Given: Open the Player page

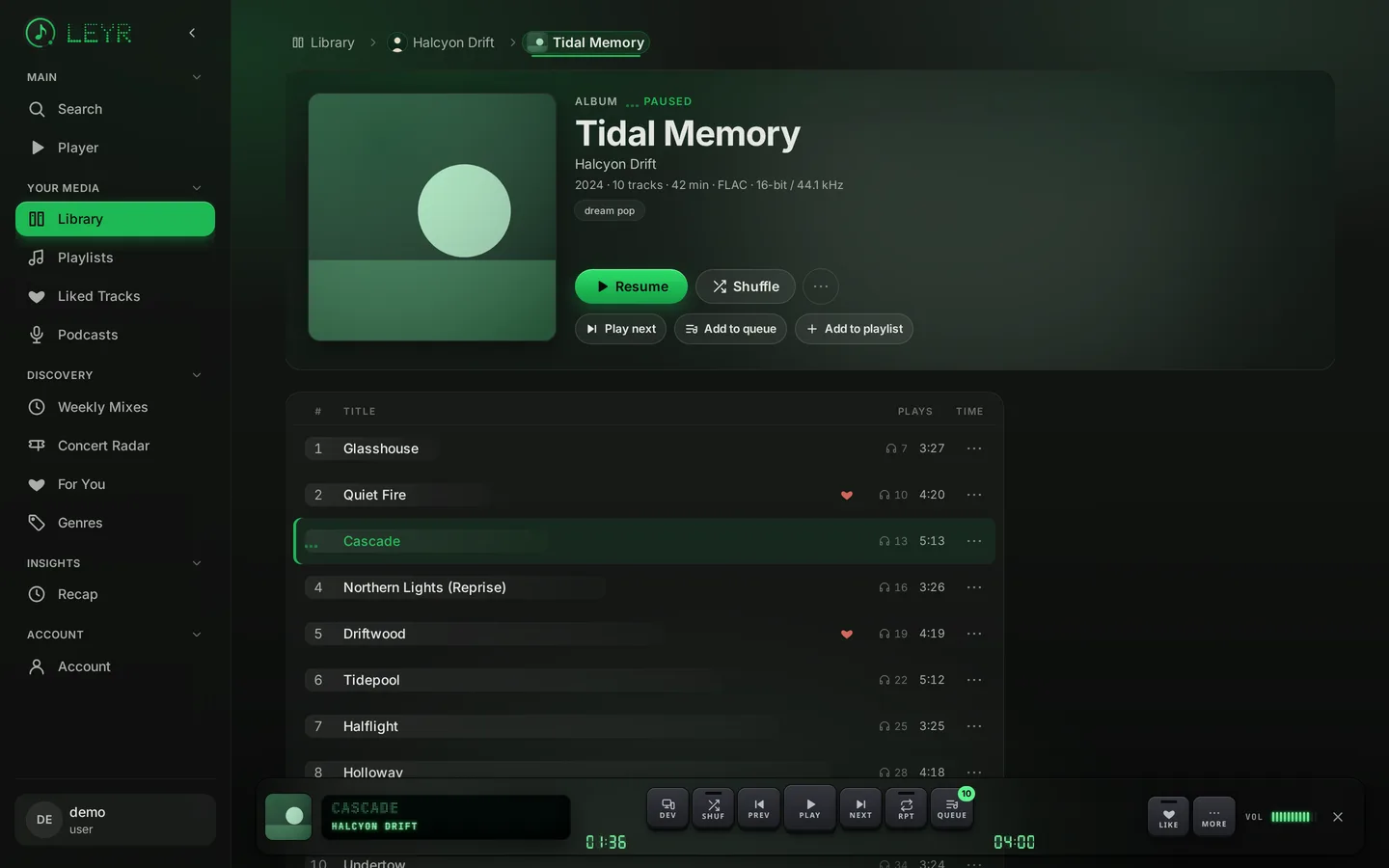Looking at the screenshot, I should (x=115, y=148).
